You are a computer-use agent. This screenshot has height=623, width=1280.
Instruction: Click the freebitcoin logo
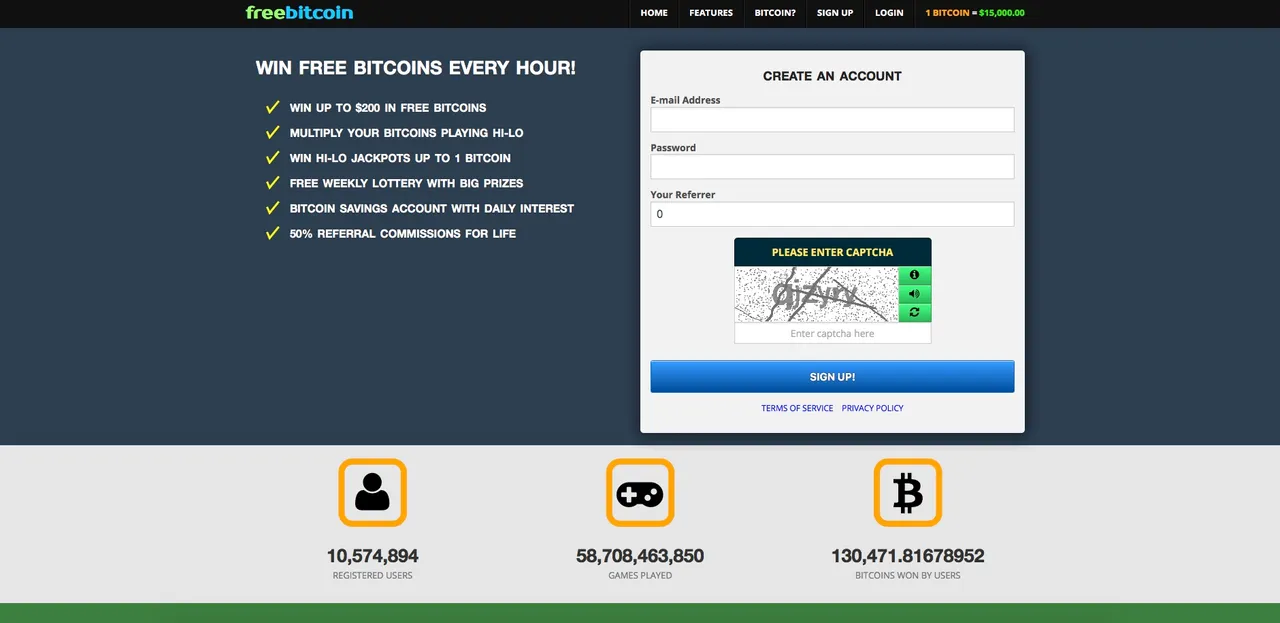click(x=299, y=13)
